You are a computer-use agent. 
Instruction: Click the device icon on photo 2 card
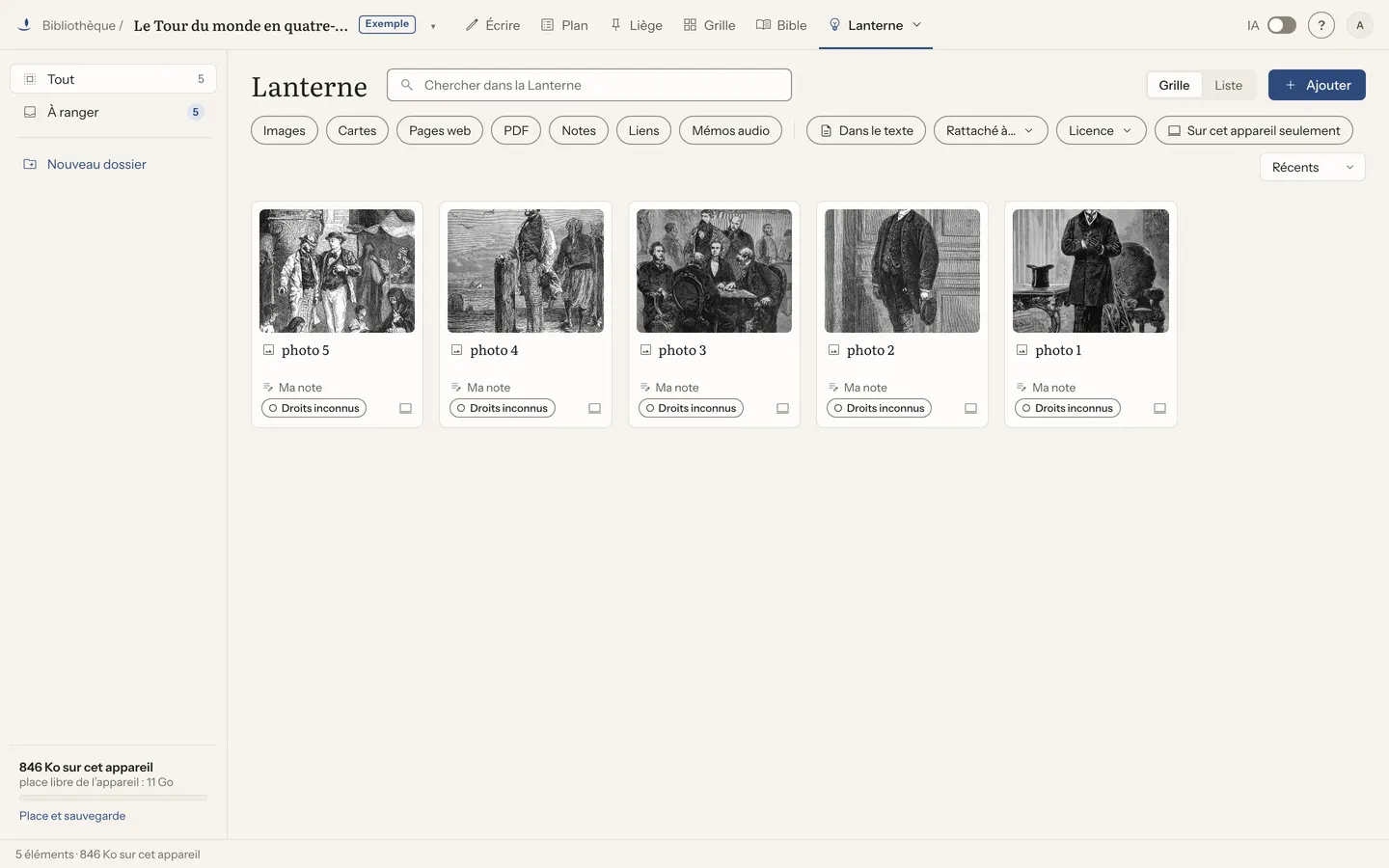click(970, 408)
